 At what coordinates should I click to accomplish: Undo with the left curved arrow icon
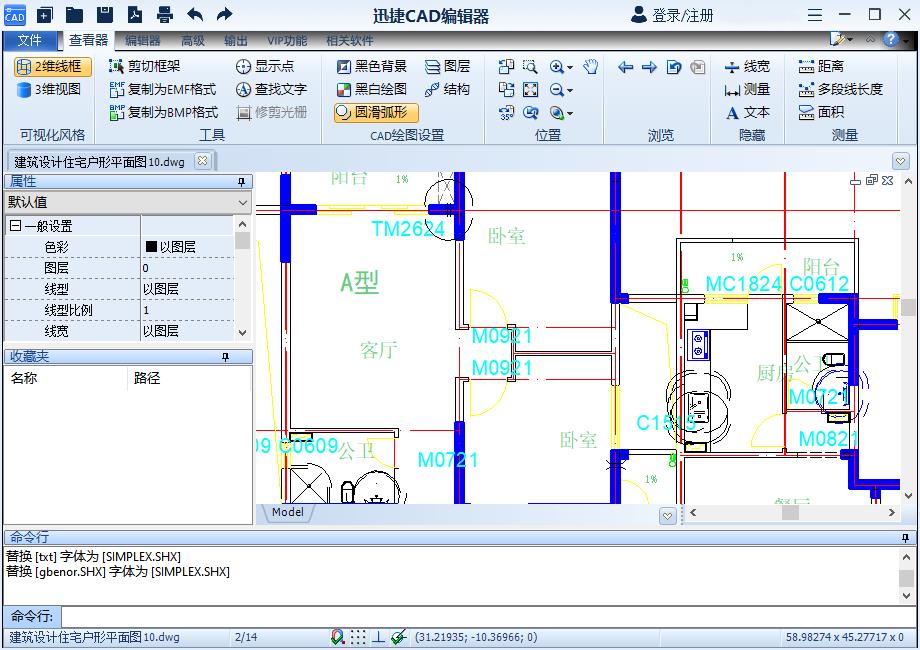tap(195, 15)
